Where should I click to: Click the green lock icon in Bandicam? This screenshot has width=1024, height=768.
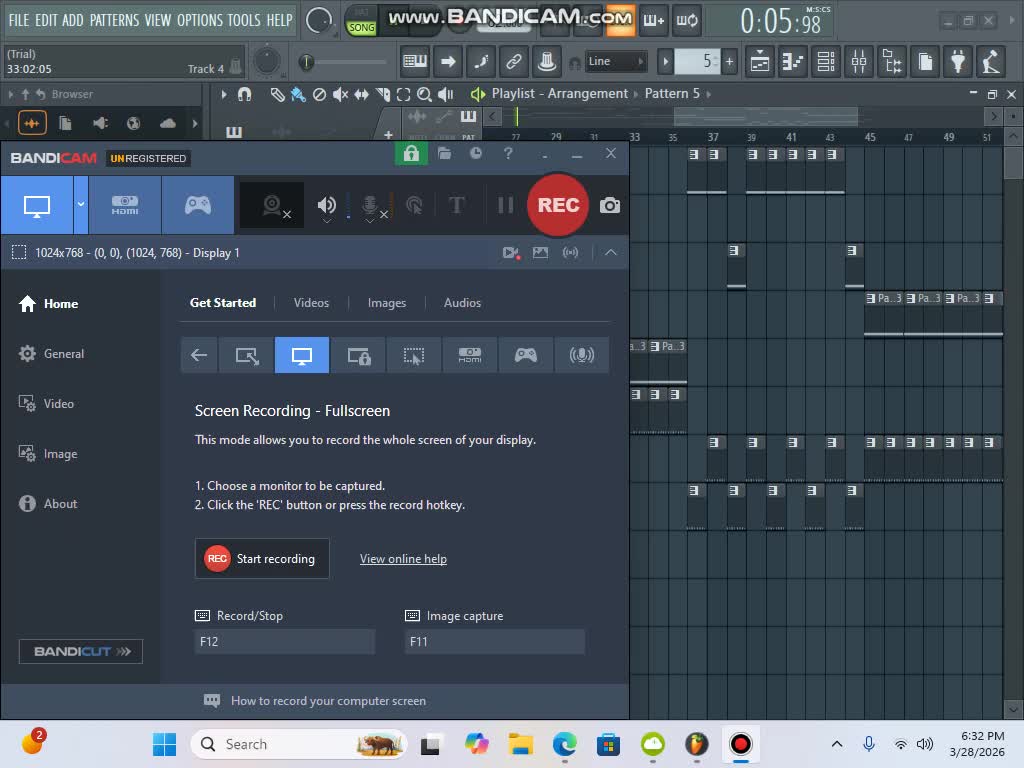coord(411,154)
